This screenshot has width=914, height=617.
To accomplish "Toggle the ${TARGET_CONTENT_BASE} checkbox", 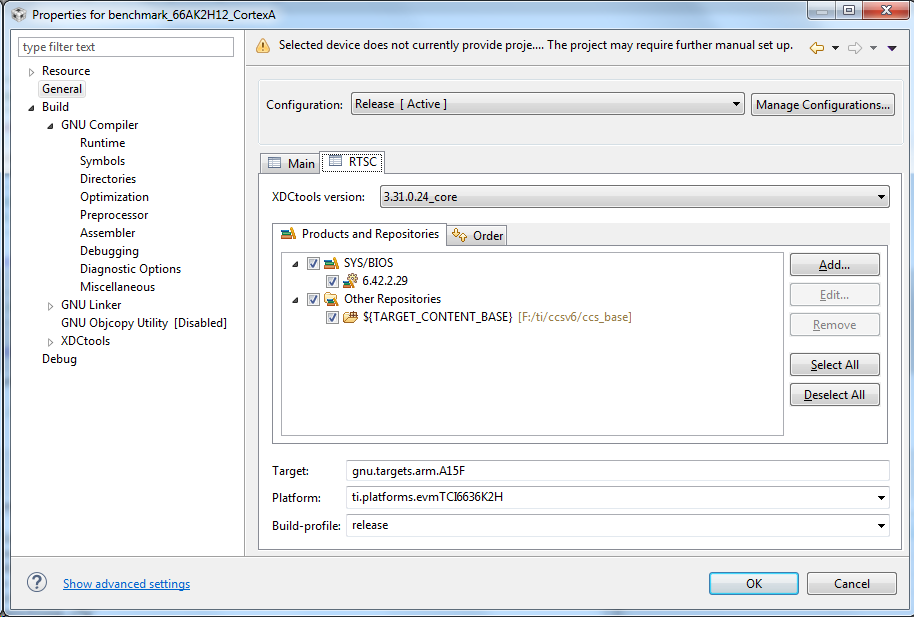I will pyautogui.click(x=332, y=317).
